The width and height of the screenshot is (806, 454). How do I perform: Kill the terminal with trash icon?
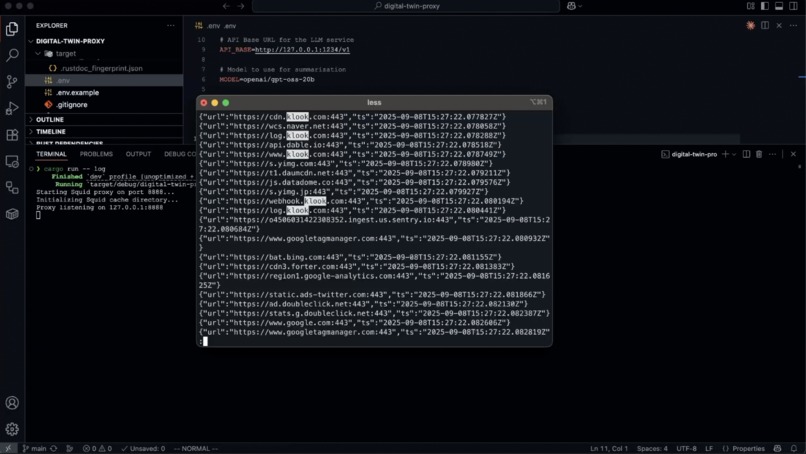coord(759,154)
